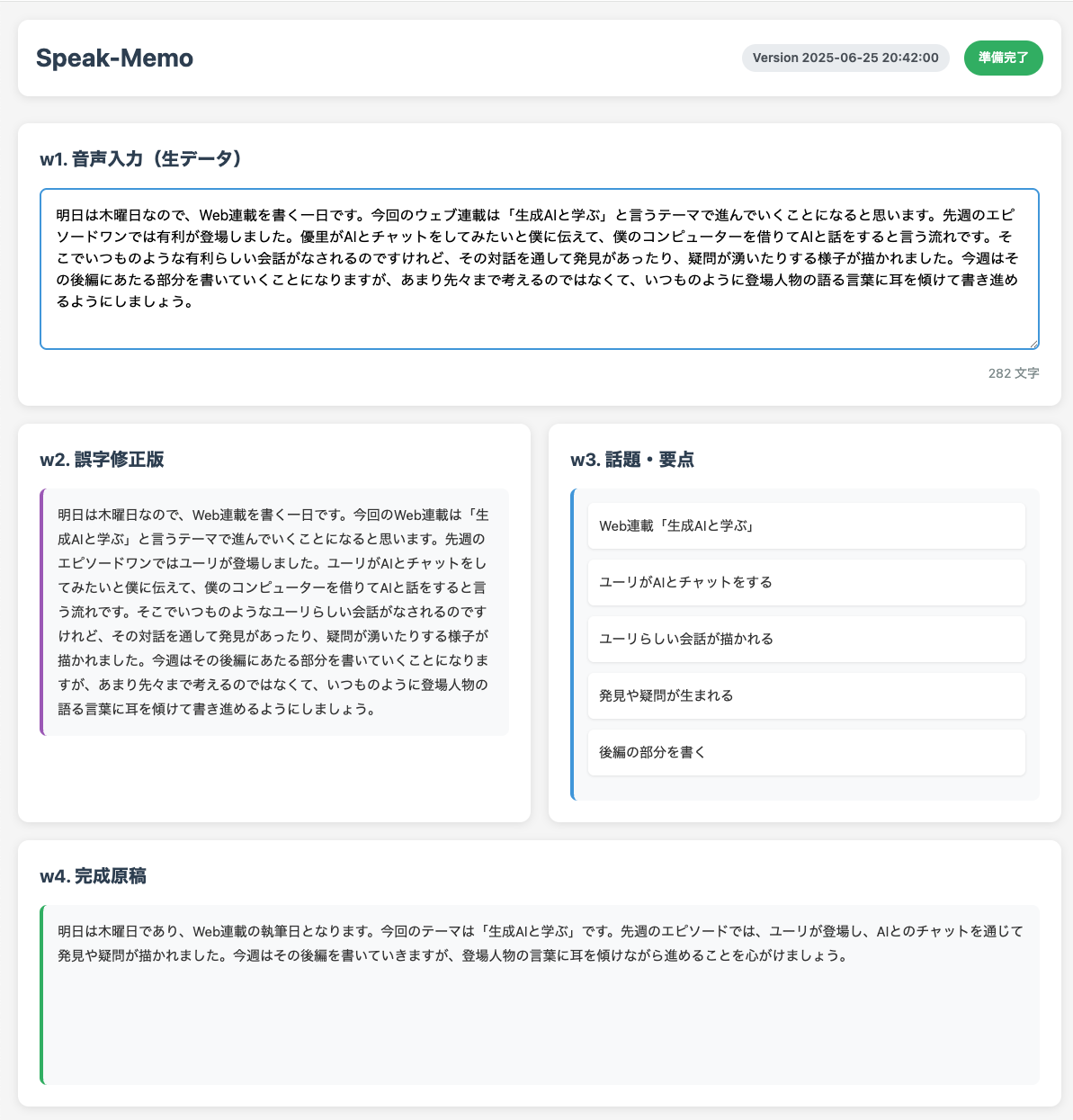This screenshot has width=1073, height=1120.
Task: Select the ユーリがAIとチャットをする topic item
Action: point(807,582)
